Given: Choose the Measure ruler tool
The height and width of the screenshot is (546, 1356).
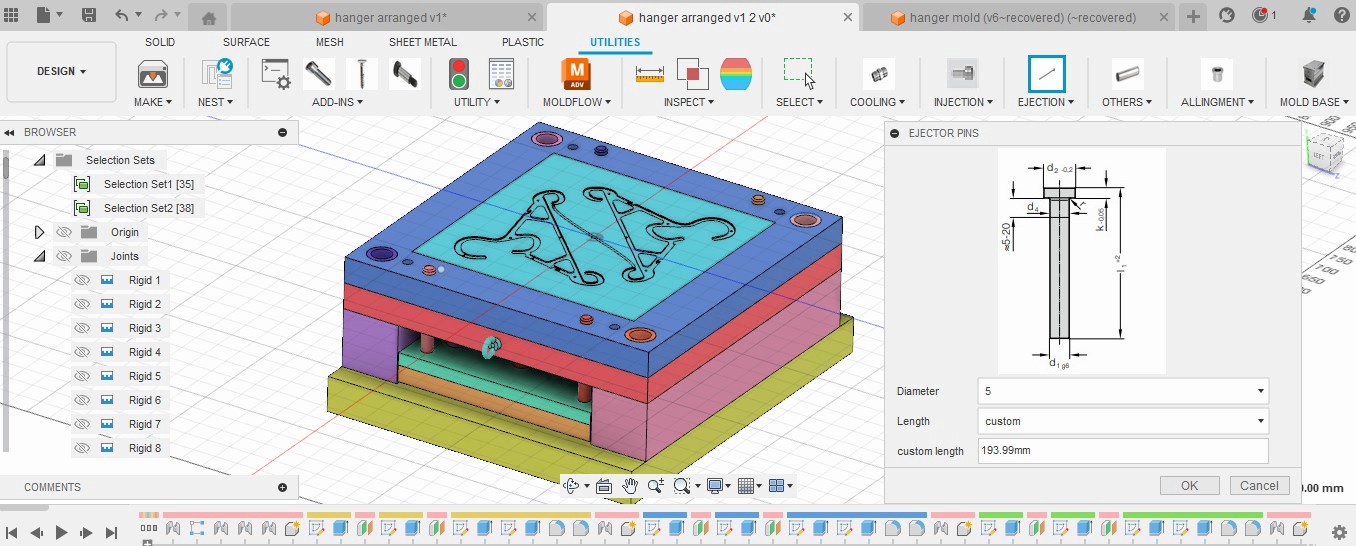Looking at the screenshot, I should [650, 73].
